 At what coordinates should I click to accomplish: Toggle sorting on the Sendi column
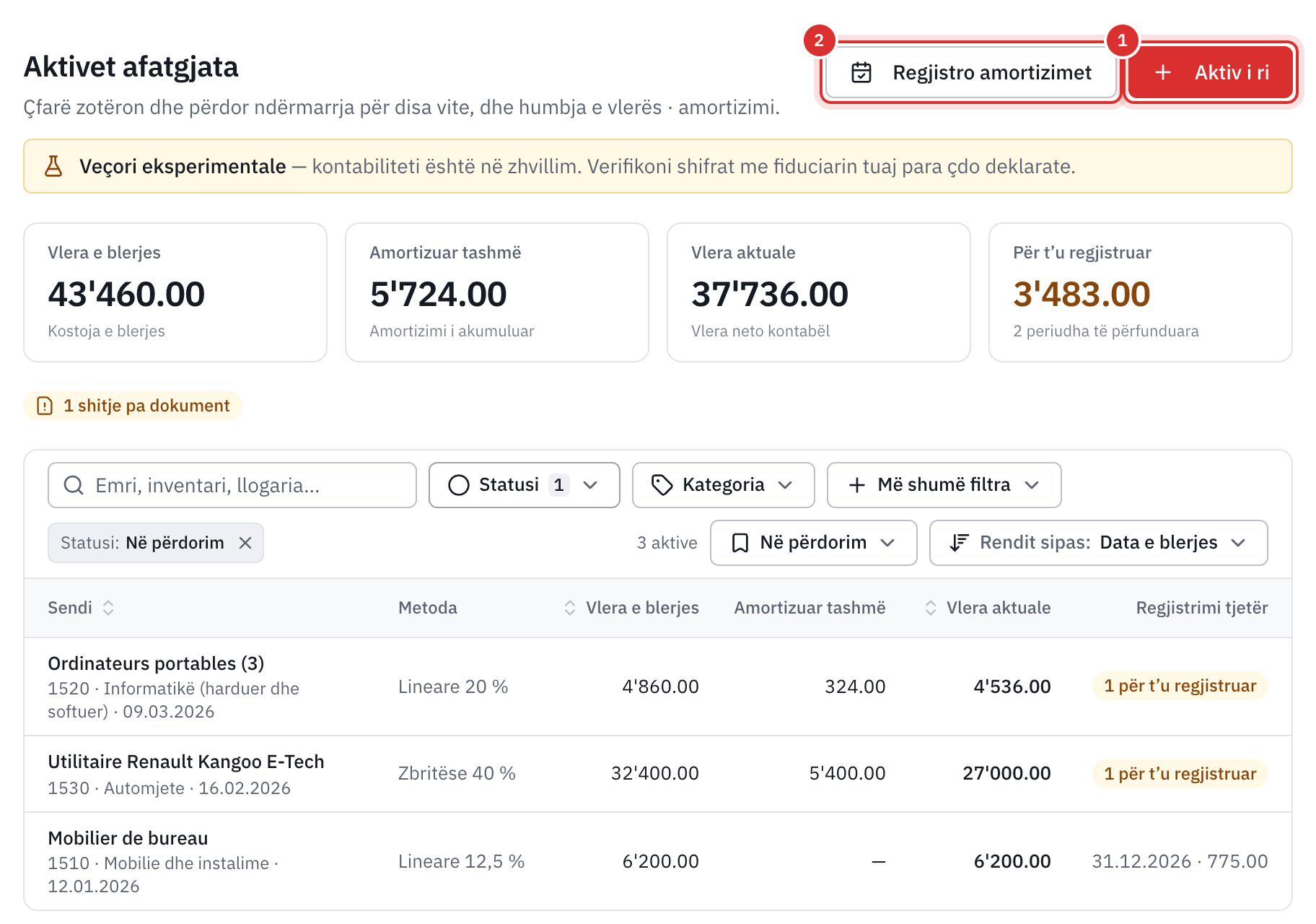(x=108, y=608)
